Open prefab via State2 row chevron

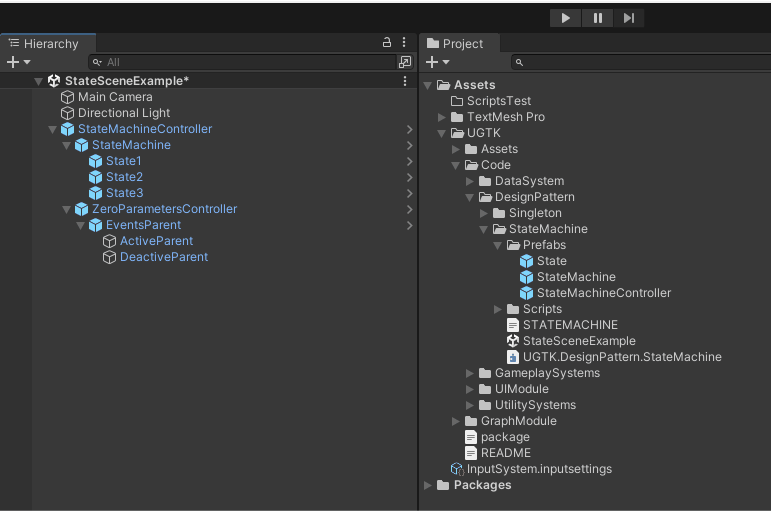coord(410,178)
